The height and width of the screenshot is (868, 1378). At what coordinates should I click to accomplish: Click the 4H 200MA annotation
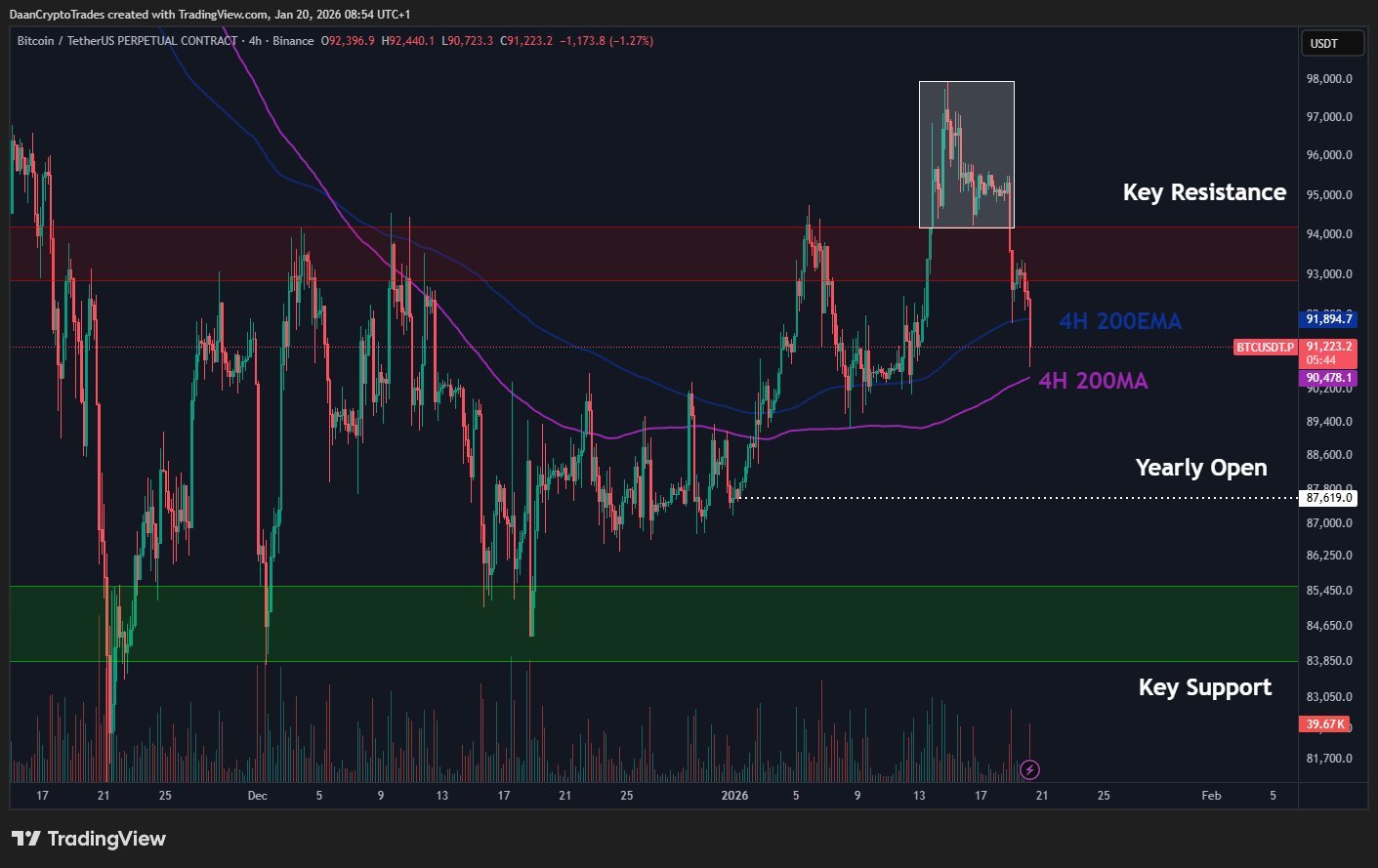tap(1093, 381)
